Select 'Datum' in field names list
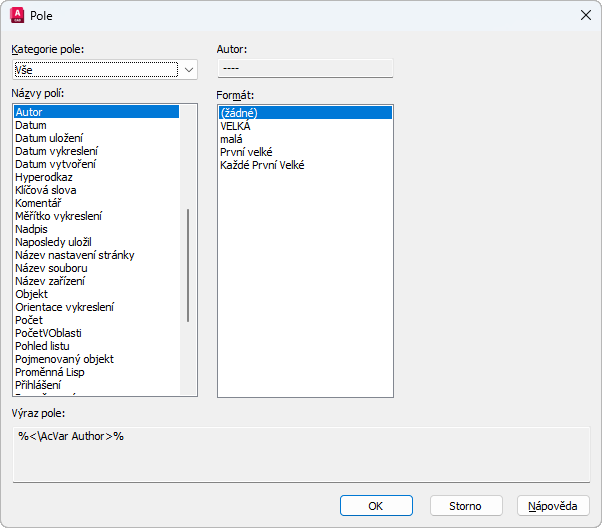The width and height of the screenshot is (602, 528). point(31,125)
